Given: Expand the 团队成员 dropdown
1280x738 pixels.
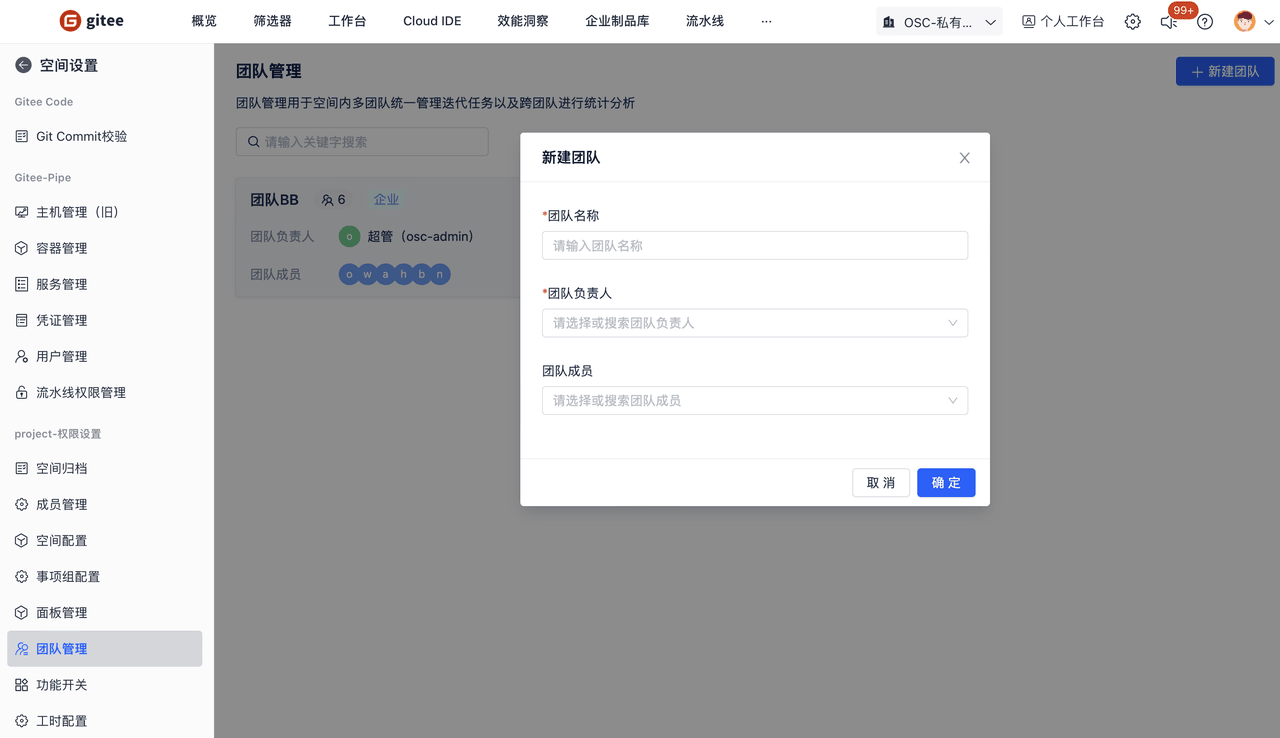Looking at the screenshot, I should tap(754, 401).
